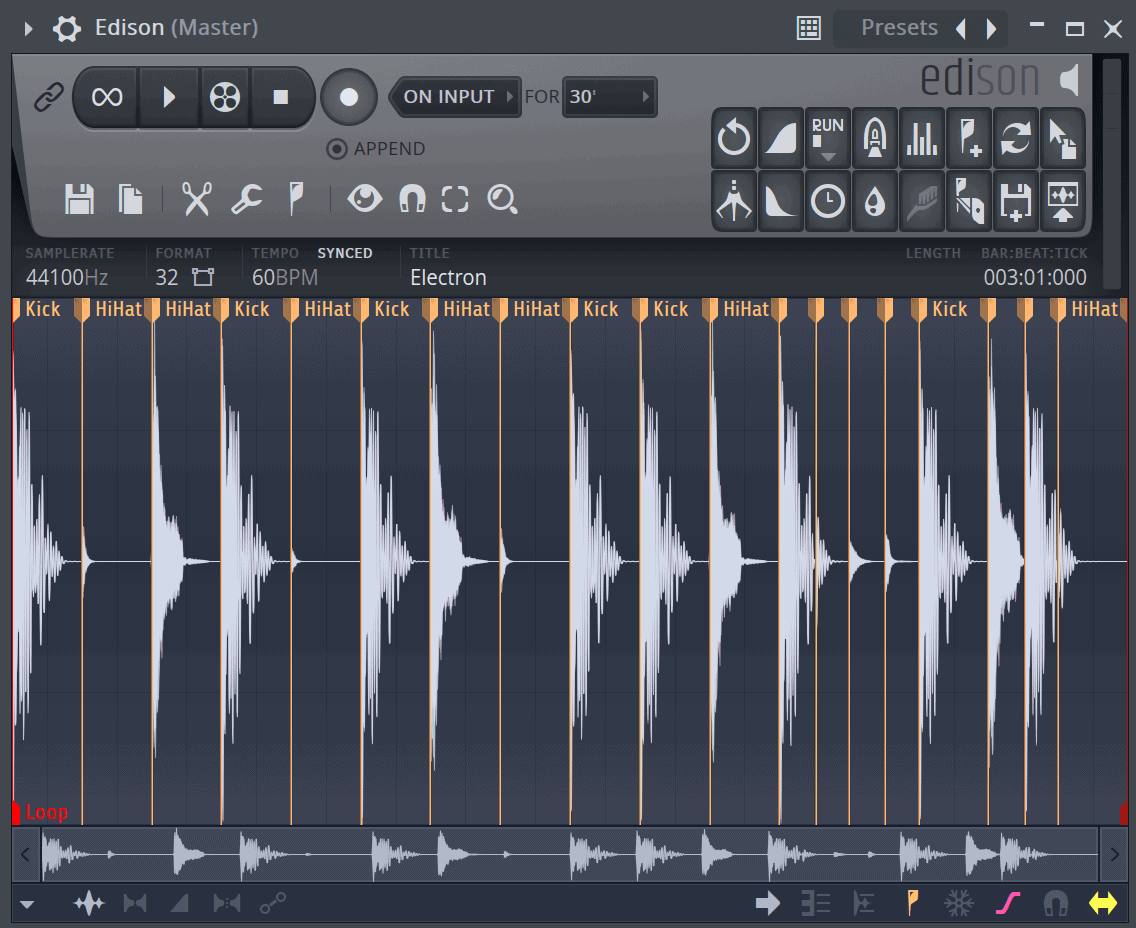Toggle the pink slide curve option

[1008, 903]
